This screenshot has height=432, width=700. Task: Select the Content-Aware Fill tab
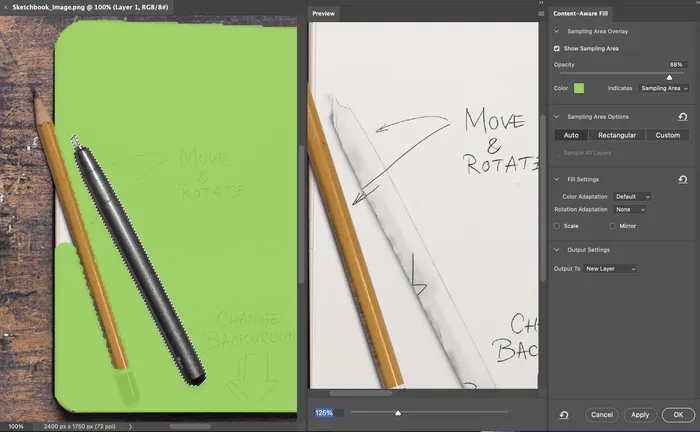[x=580, y=13]
